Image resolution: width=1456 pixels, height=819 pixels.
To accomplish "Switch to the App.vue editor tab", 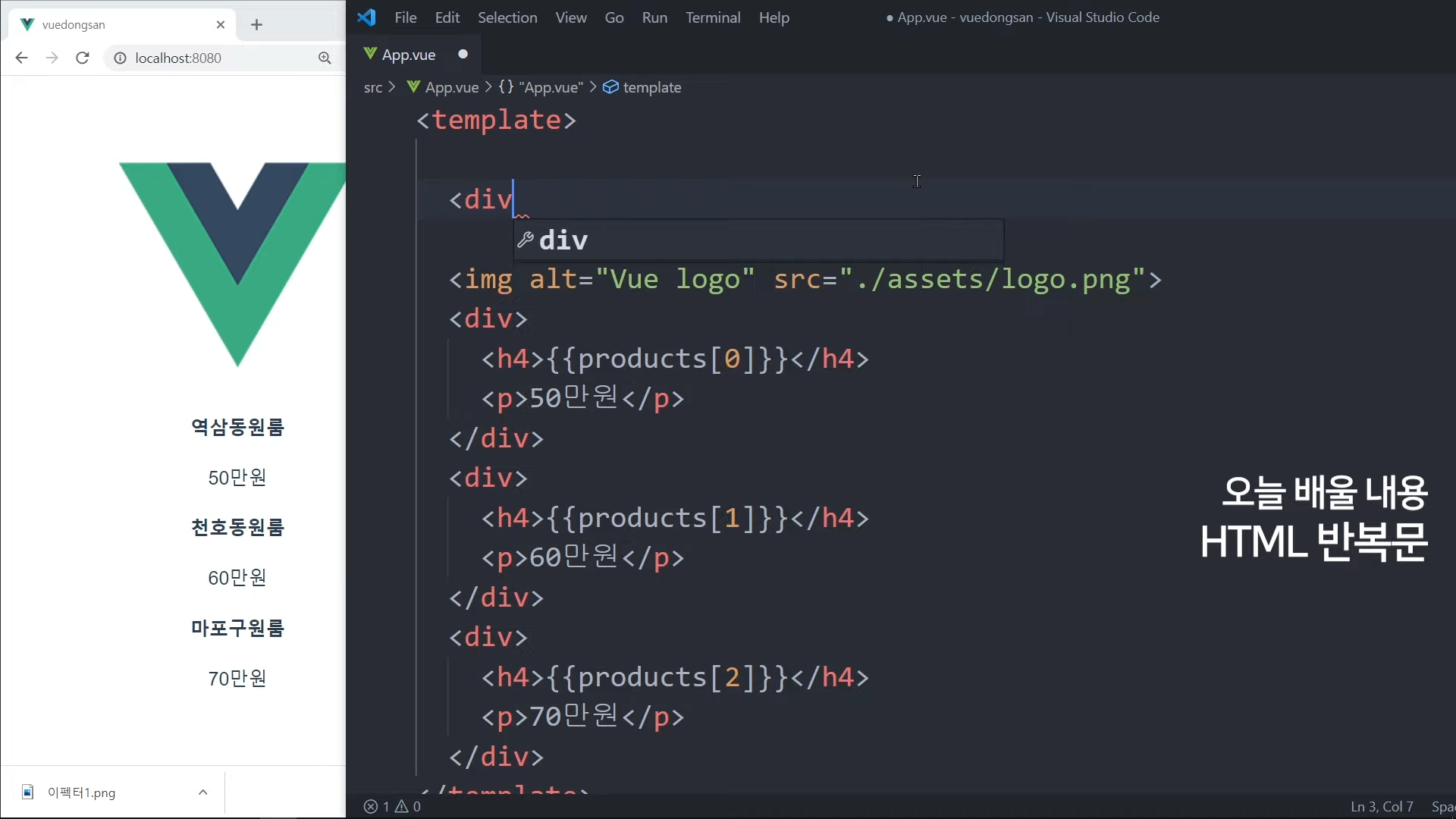I will 408,55.
